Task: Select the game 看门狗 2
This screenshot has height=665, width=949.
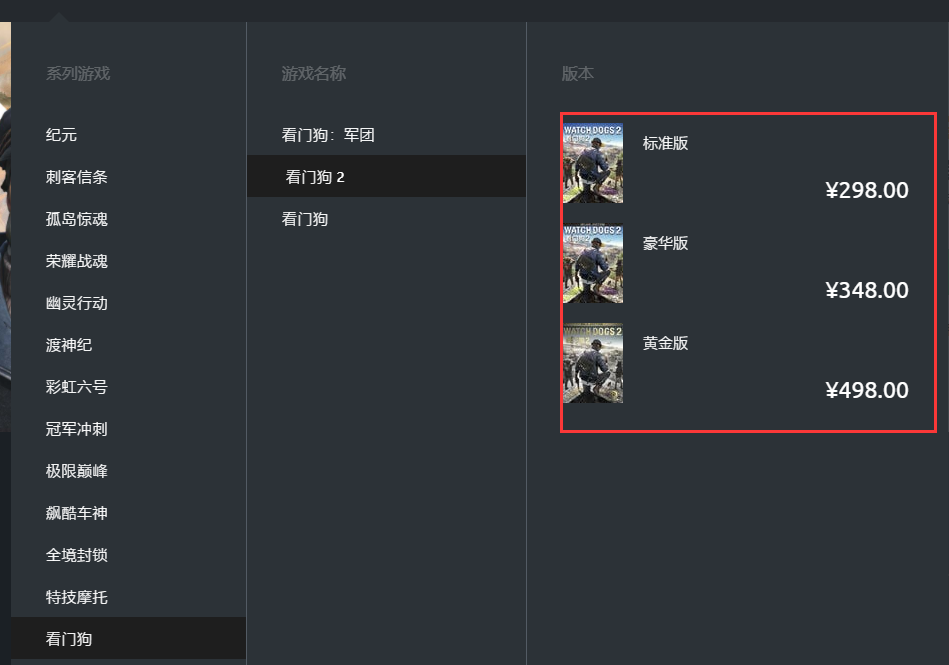Action: 315,177
